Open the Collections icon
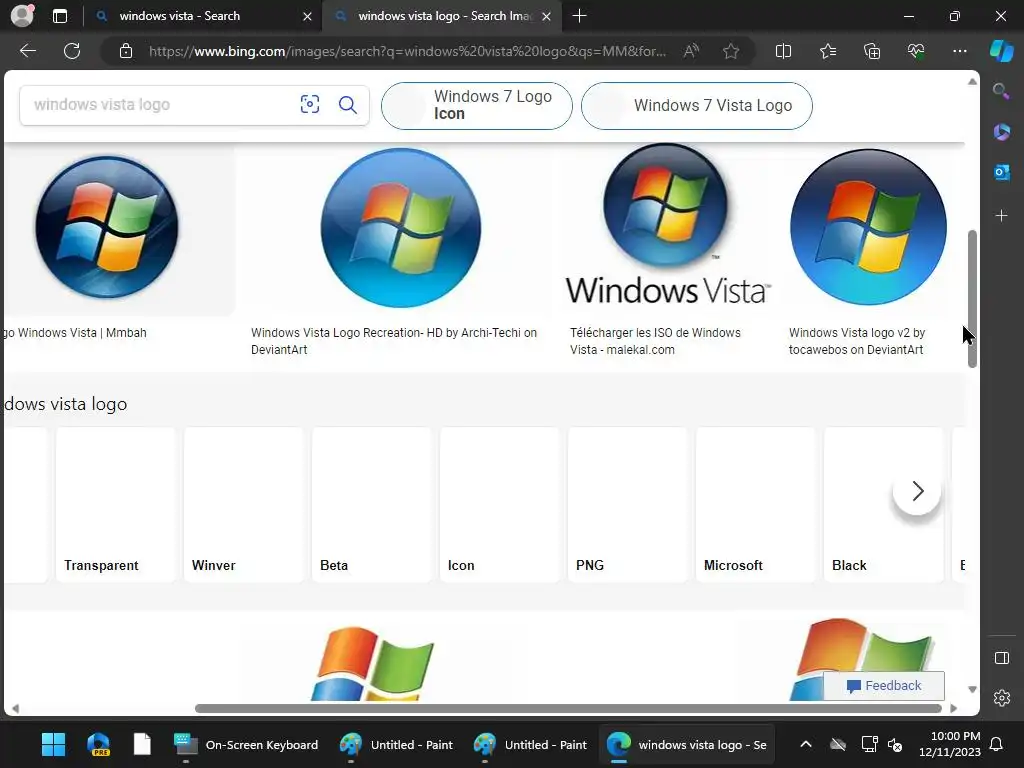This screenshot has width=1024, height=768. point(872,51)
